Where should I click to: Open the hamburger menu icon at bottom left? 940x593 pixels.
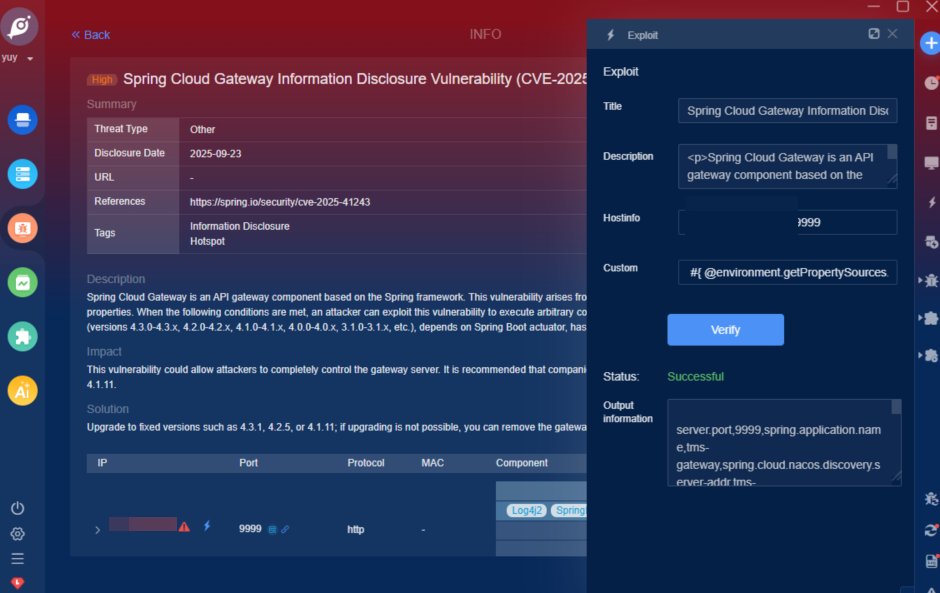pyautogui.click(x=17, y=559)
